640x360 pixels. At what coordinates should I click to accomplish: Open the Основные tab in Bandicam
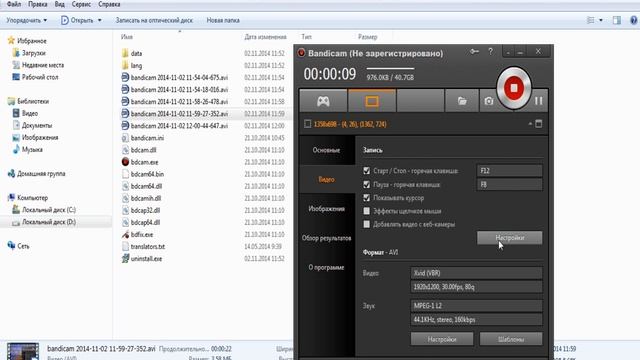327,150
